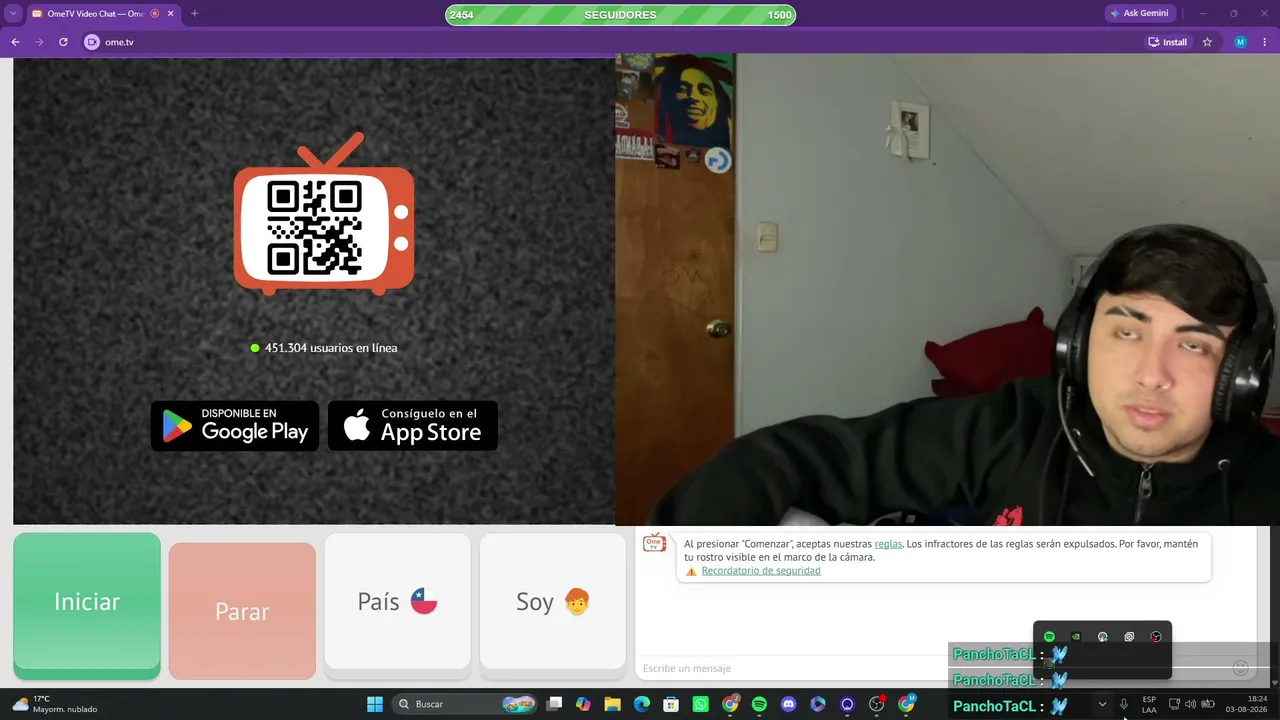This screenshot has width=1280, height=720.
Task: Bookmark this page with the star
Action: pyautogui.click(x=1207, y=42)
